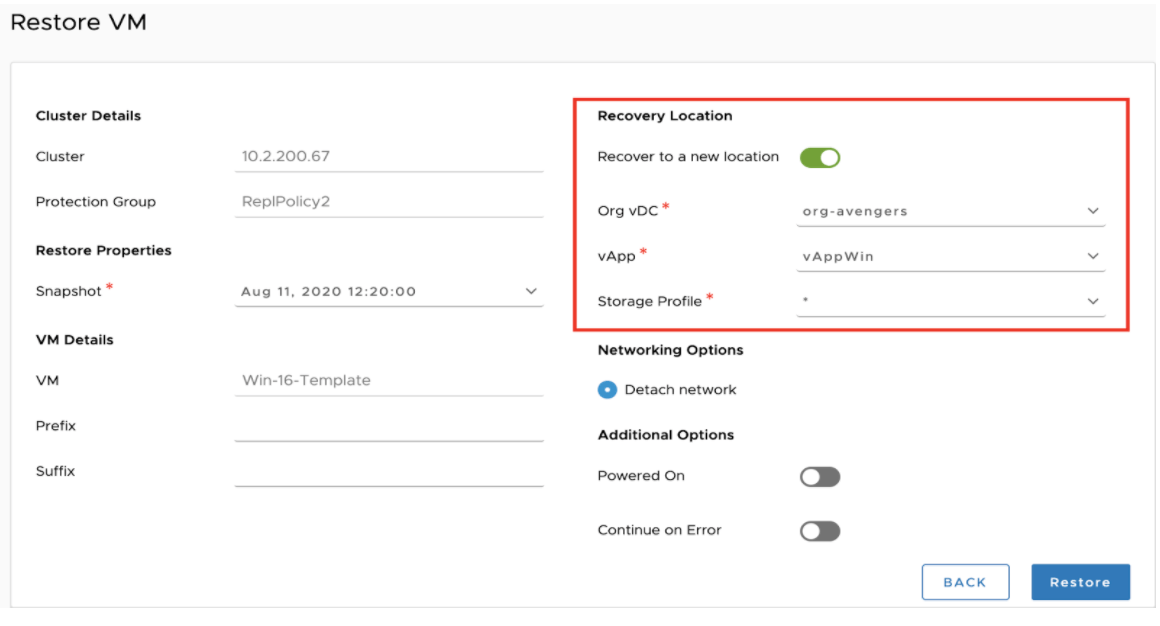Click the Cluster field showing 10.2.200.67
The height and width of the screenshot is (626, 1160).
388,157
